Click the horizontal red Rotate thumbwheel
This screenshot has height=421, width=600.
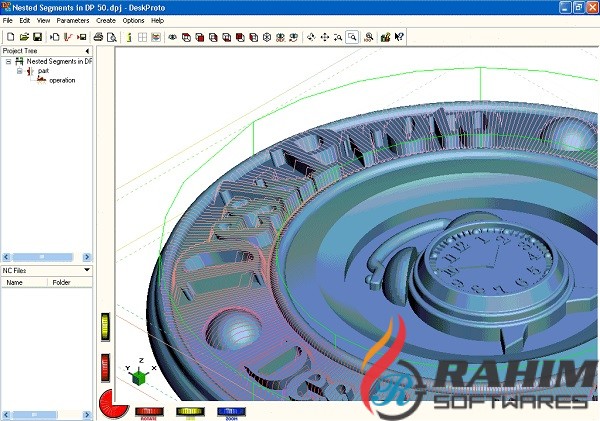149,412
